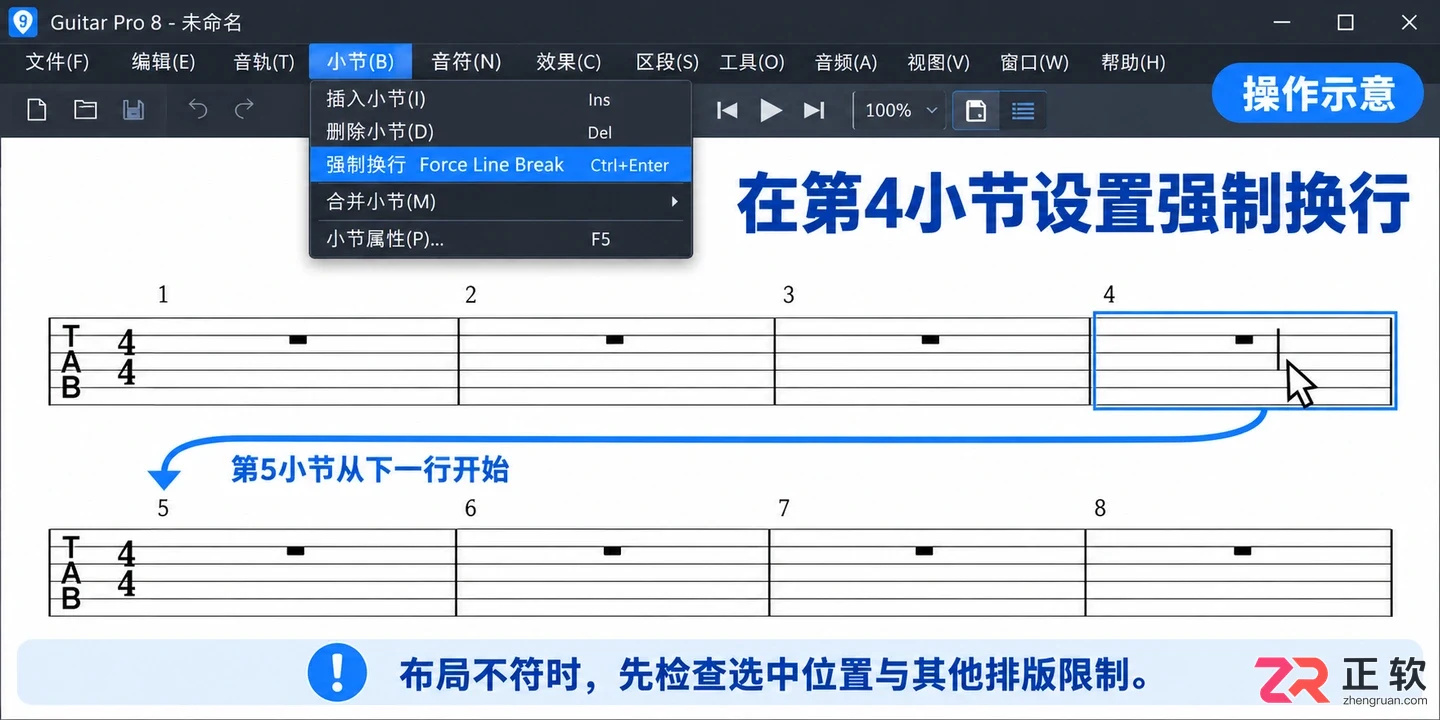Select the rest in measure 1
This screenshot has width=1440, height=720.
(x=298, y=340)
